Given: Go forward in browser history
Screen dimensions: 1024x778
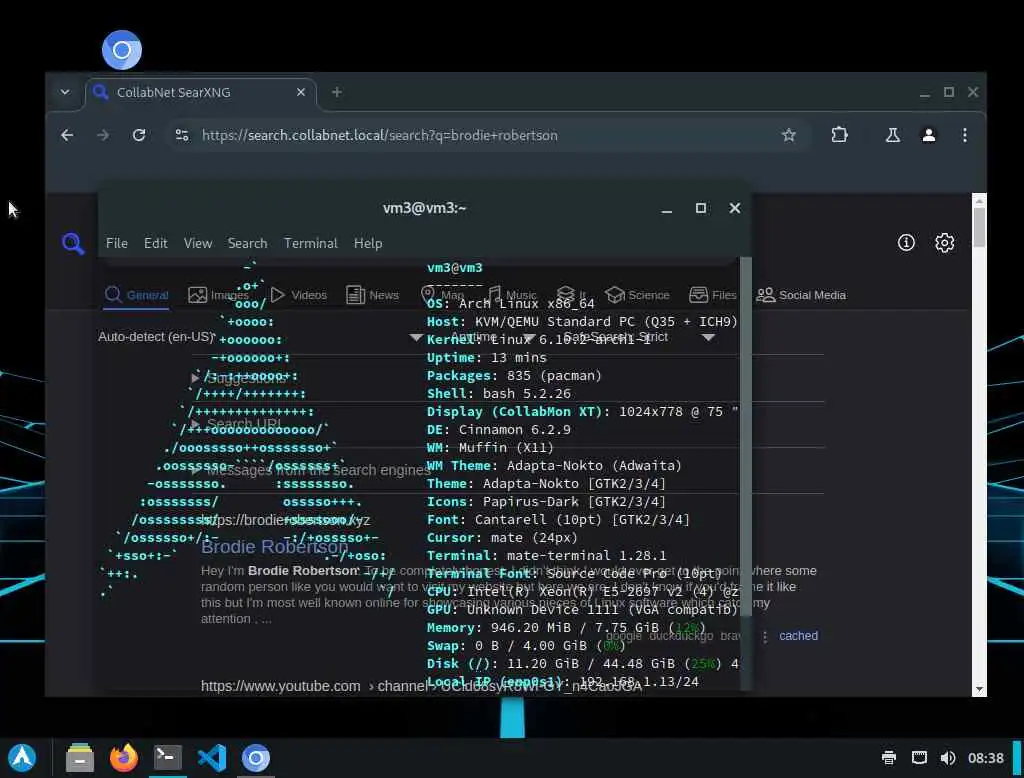Looking at the screenshot, I should [x=103, y=135].
